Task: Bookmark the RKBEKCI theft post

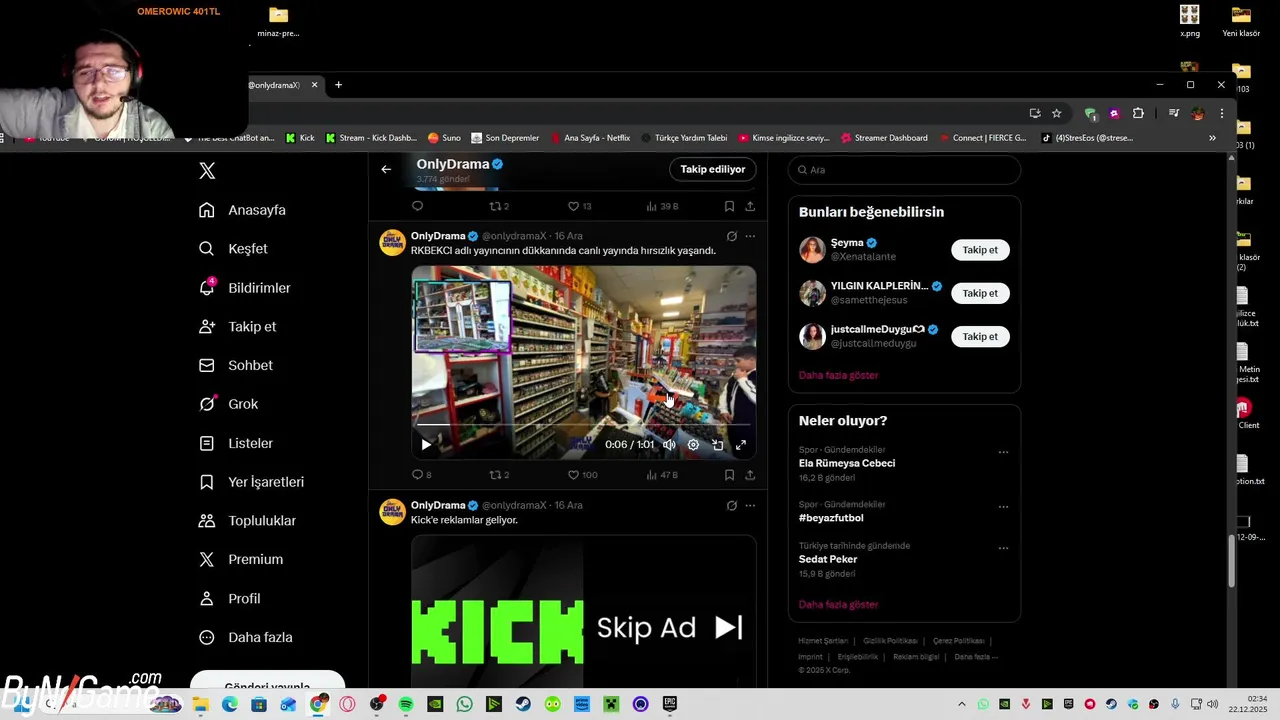Action: 729,475
